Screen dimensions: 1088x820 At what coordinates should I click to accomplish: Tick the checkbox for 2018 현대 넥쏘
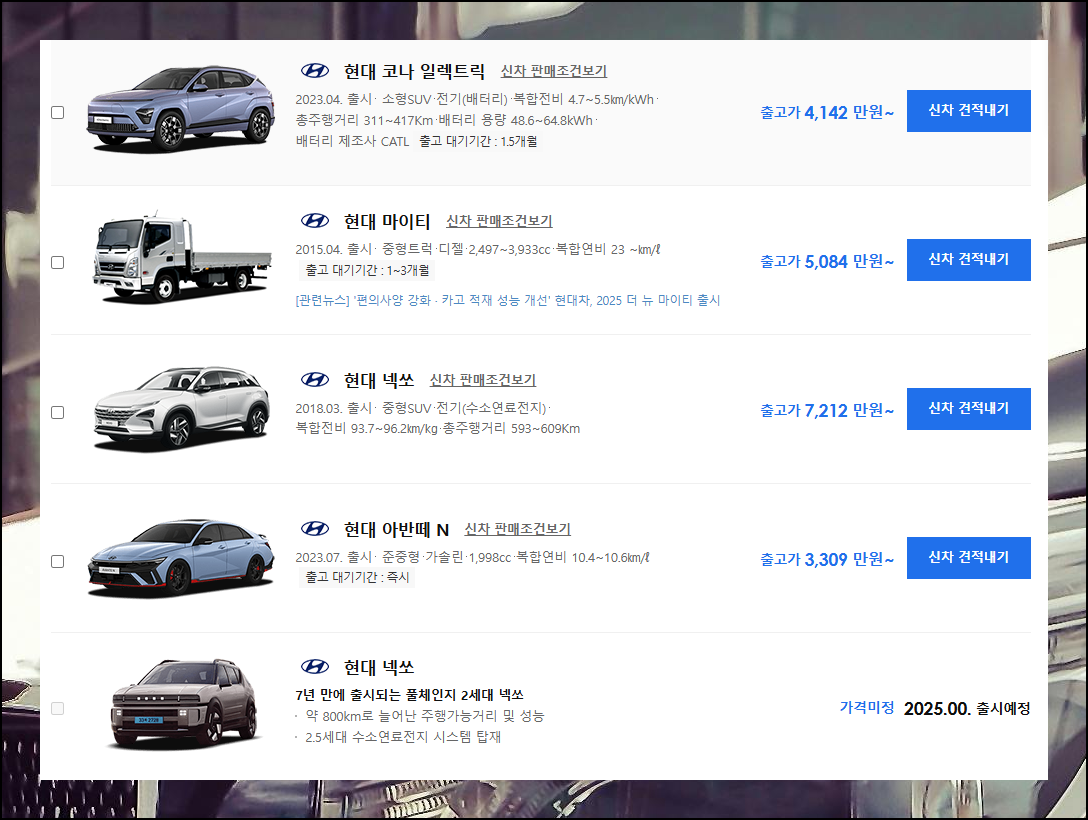click(58, 412)
